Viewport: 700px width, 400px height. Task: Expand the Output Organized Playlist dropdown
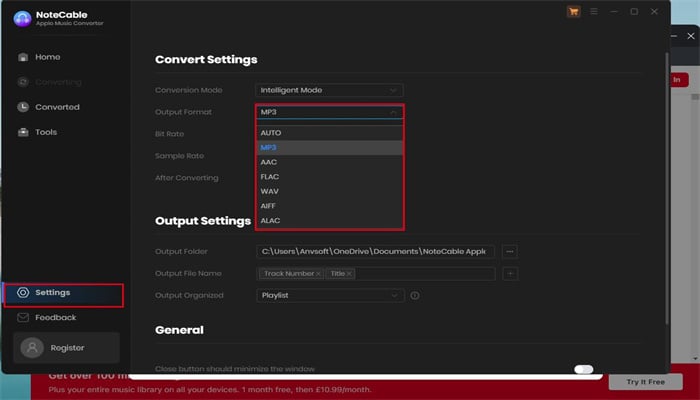[330, 296]
